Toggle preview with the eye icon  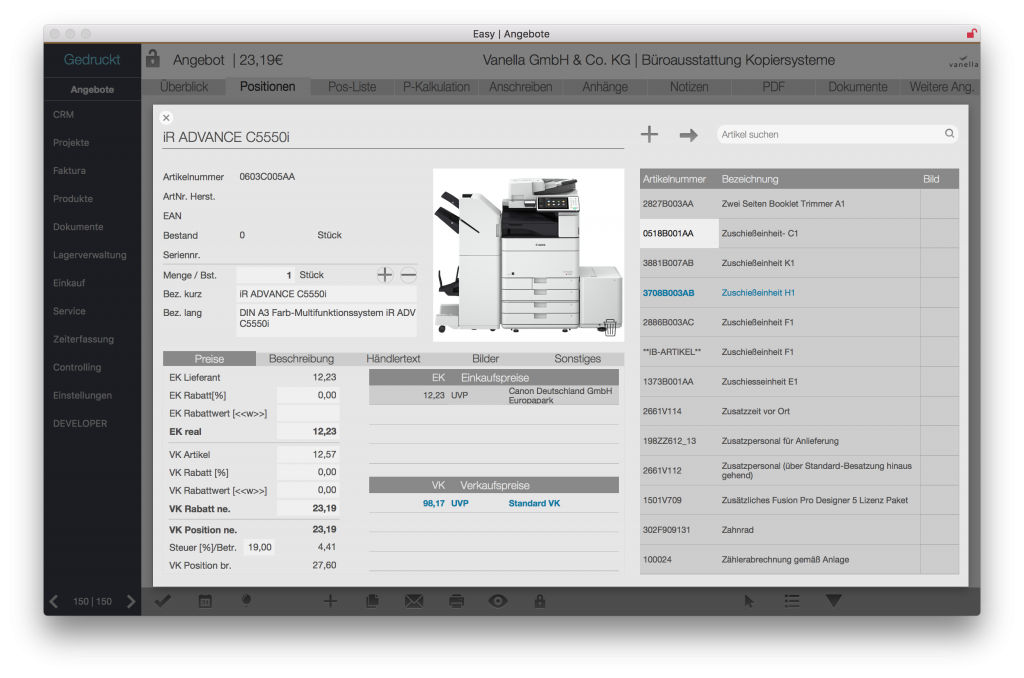pos(498,601)
